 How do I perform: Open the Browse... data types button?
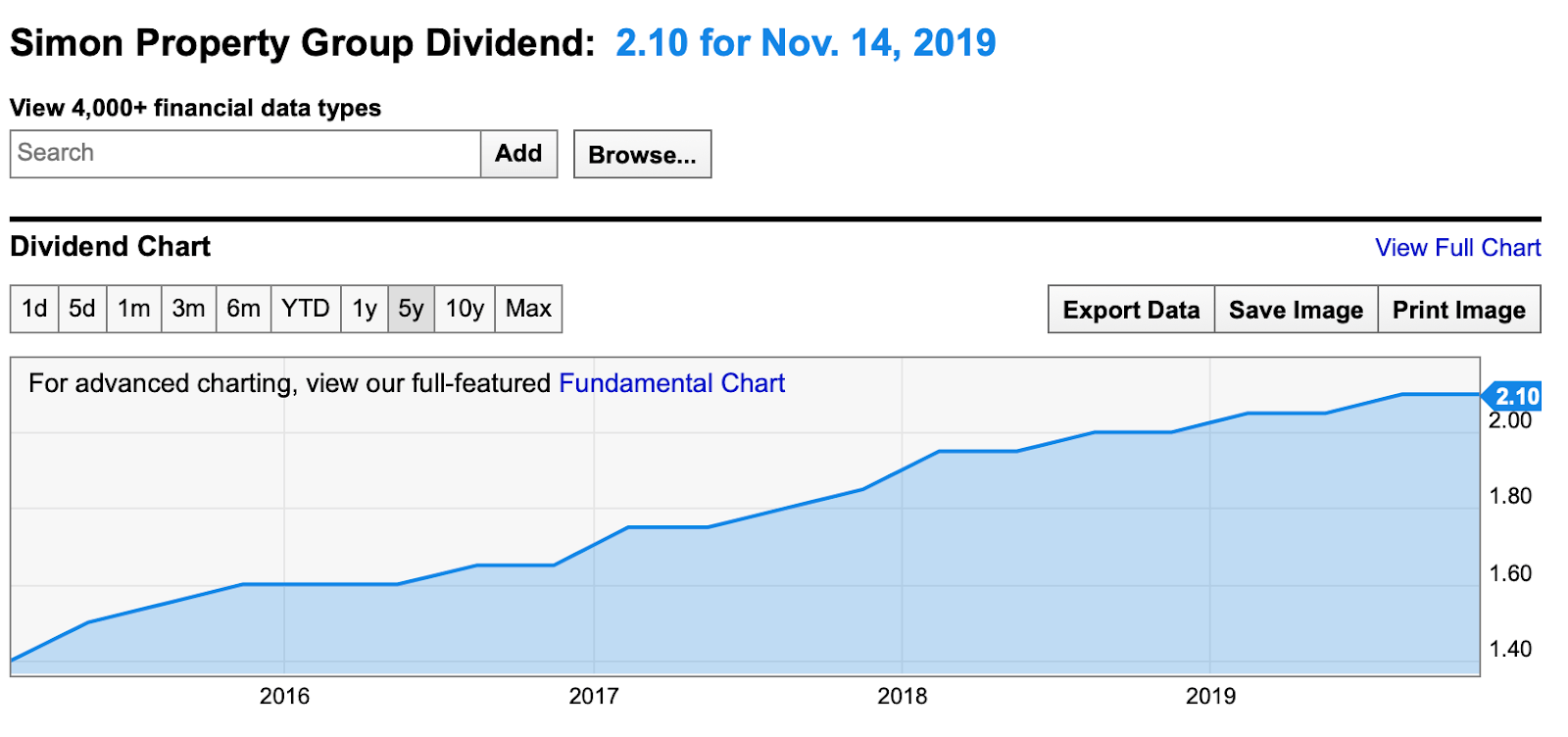pyautogui.click(x=643, y=155)
